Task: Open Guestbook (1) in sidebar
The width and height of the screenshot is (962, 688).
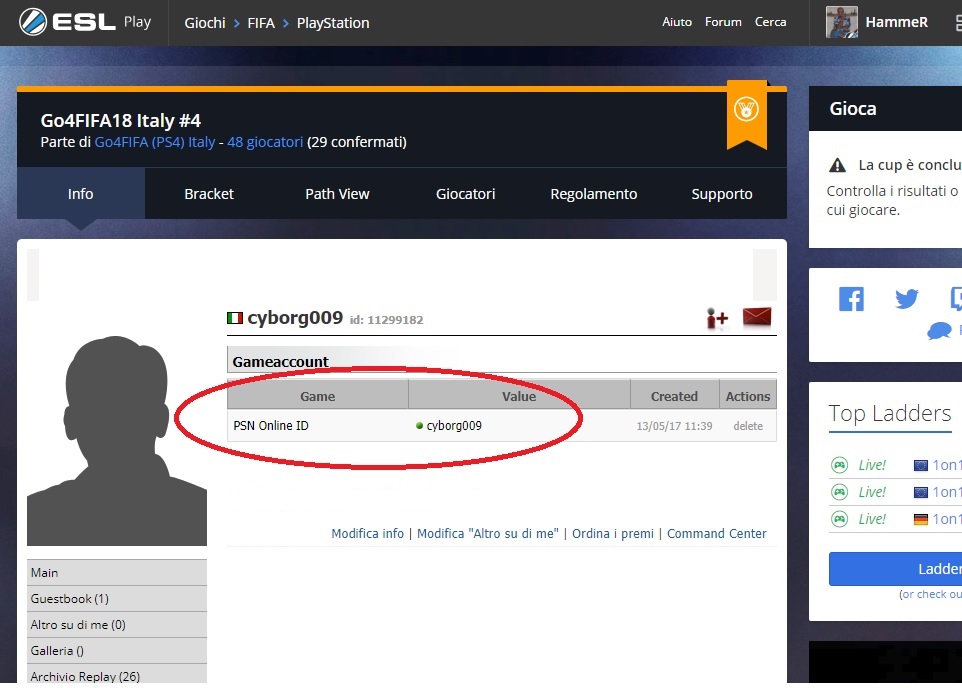Action: pyautogui.click(x=117, y=599)
